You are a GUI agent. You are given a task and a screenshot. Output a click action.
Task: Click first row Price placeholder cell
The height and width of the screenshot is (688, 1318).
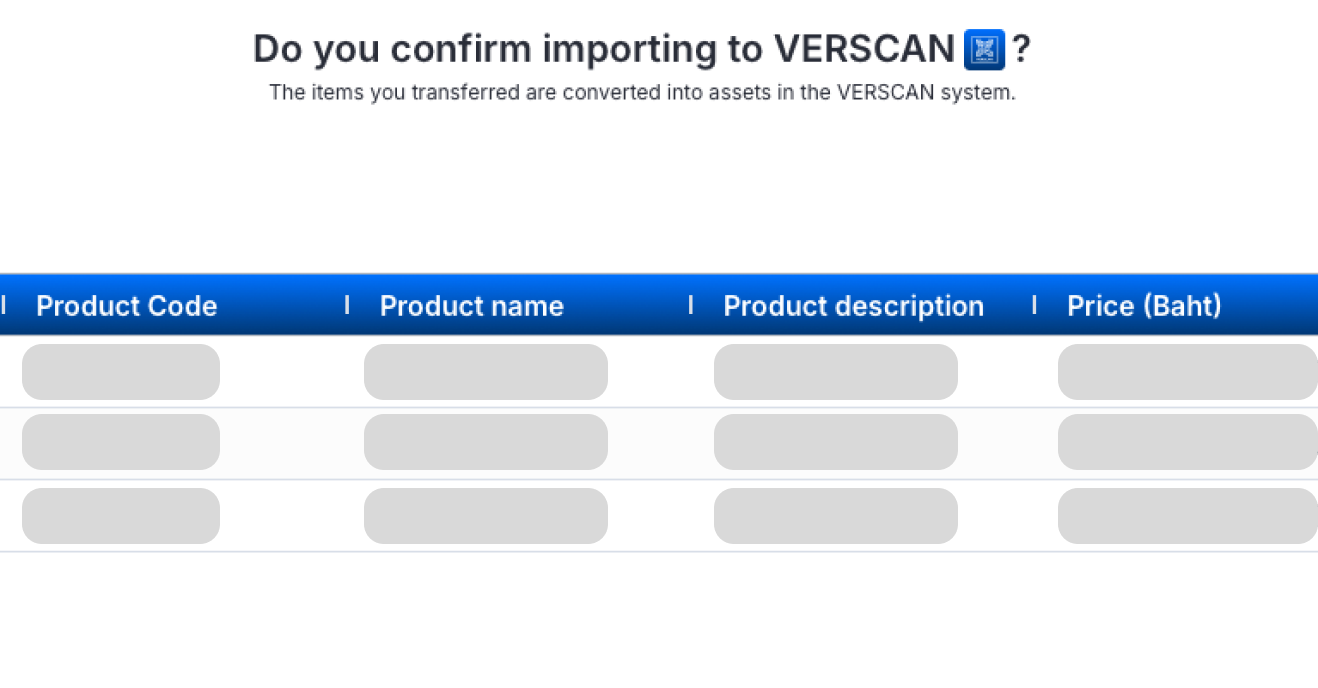pyautogui.click(x=1187, y=372)
